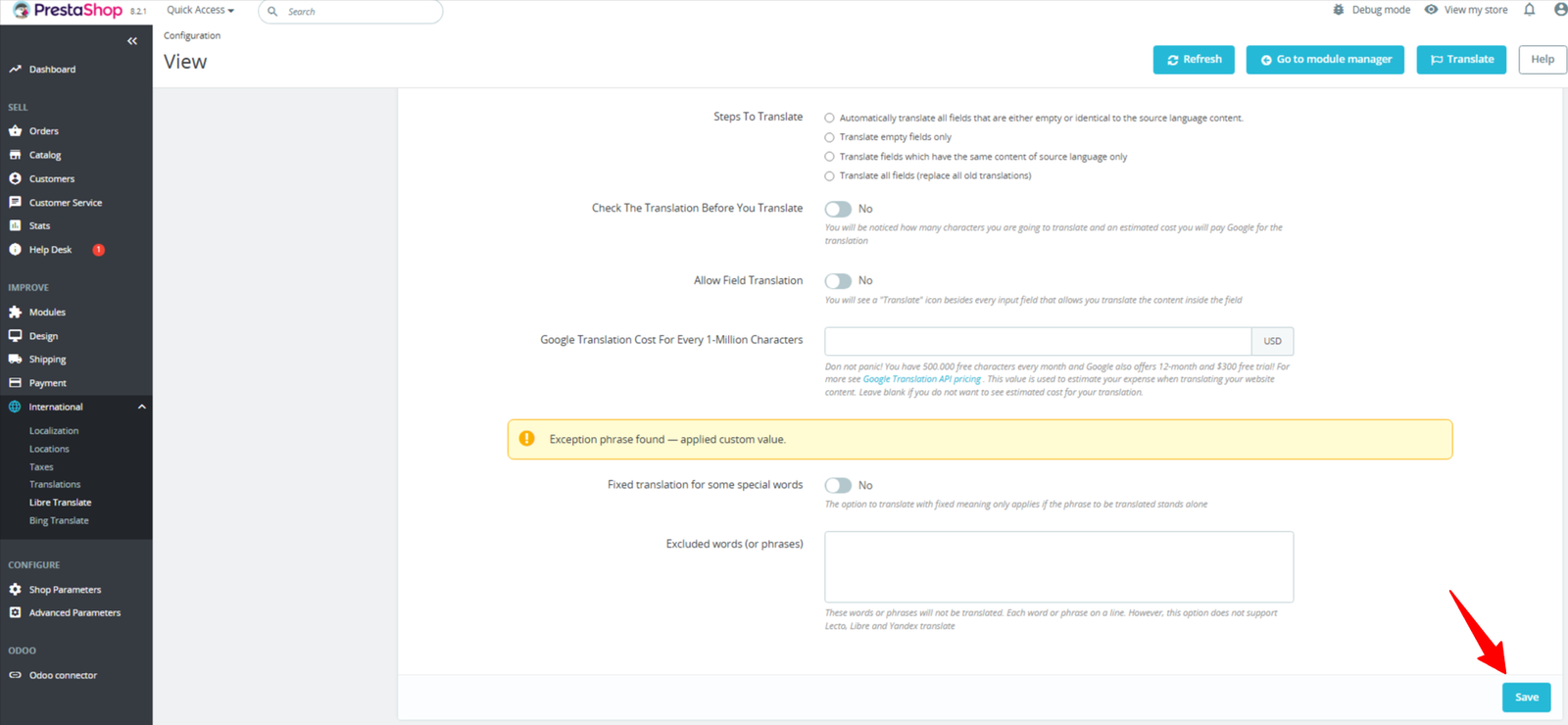Open the Translations submenu item
This screenshot has width=1568, height=725.
[55, 485]
